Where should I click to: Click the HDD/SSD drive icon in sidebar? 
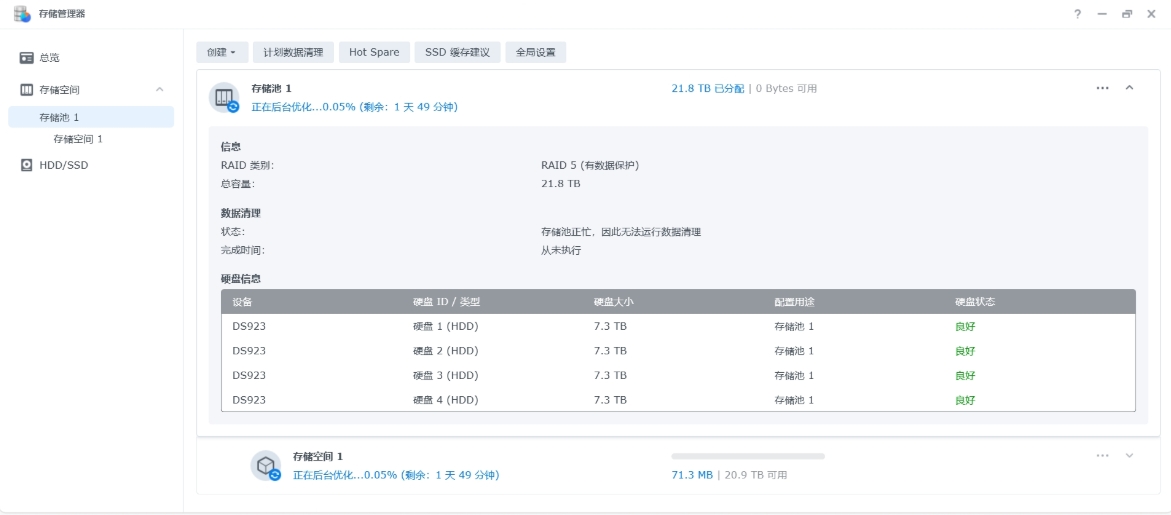27,165
